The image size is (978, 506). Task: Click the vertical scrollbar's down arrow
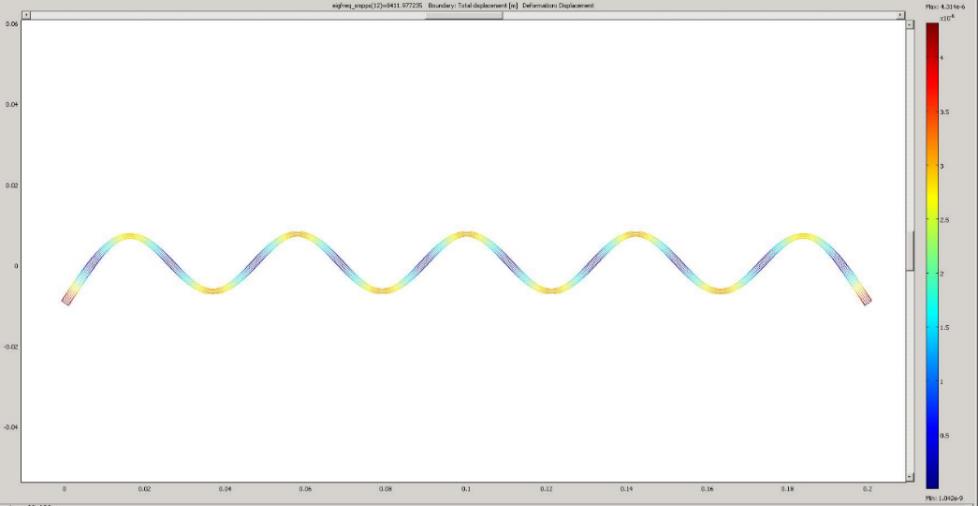[x=910, y=477]
